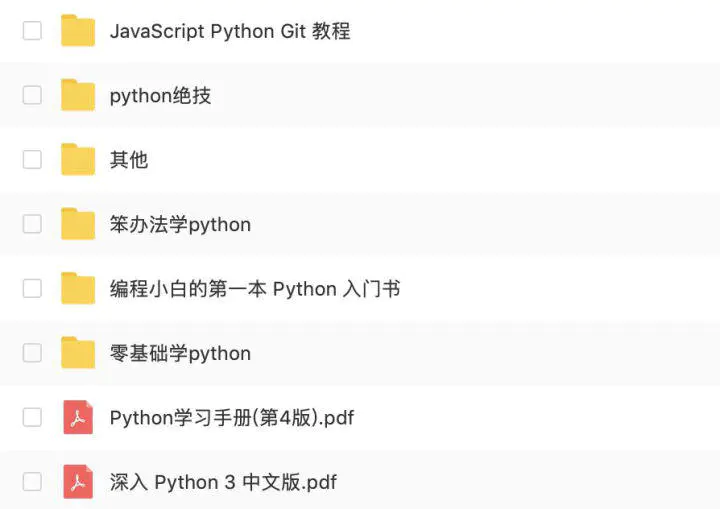The height and width of the screenshot is (509, 720).
Task: Open the 笨办法学python folder icon
Action: pyautogui.click(x=78, y=223)
